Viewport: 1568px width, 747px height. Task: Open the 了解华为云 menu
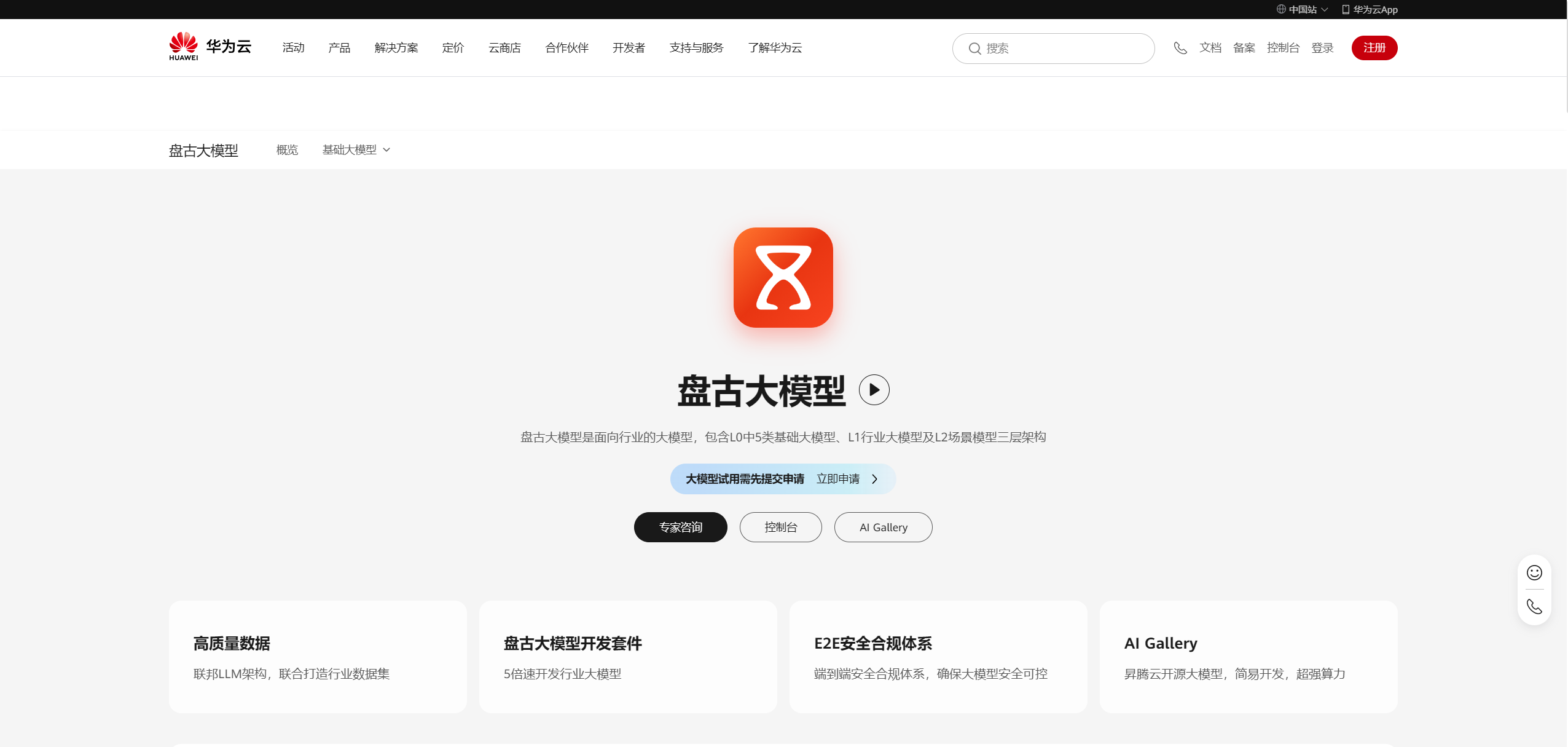click(775, 47)
